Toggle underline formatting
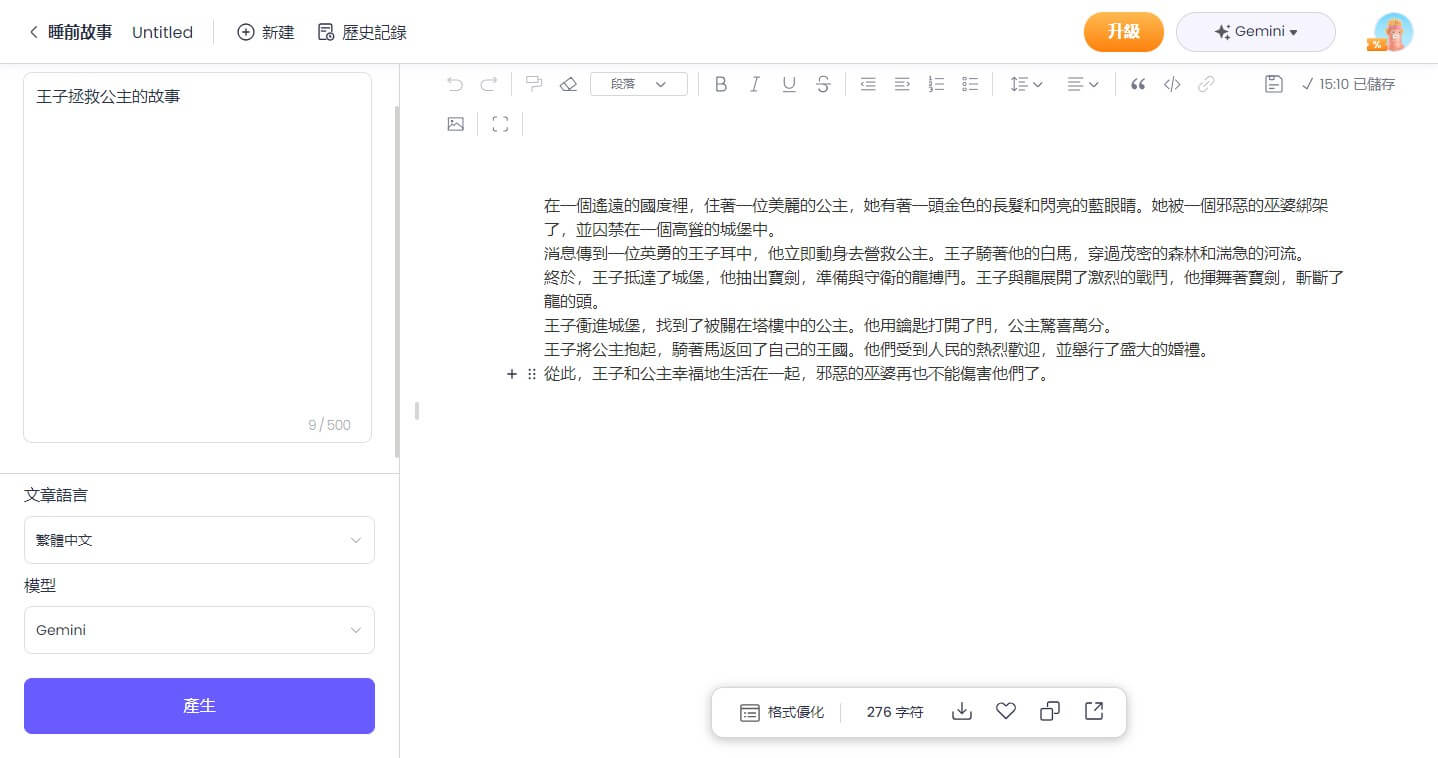The width and height of the screenshot is (1438, 758). 789,84
